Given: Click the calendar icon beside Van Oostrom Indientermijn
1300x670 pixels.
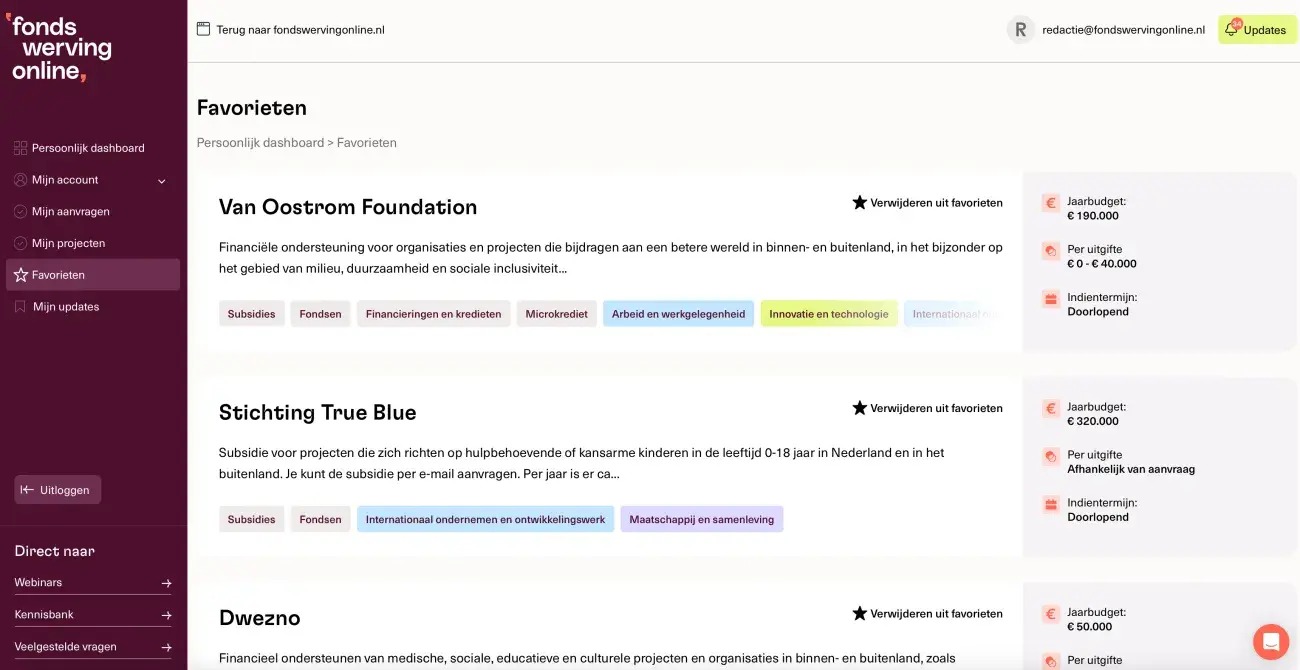Looking at the screenshot, I should [x=1050, y=299].
